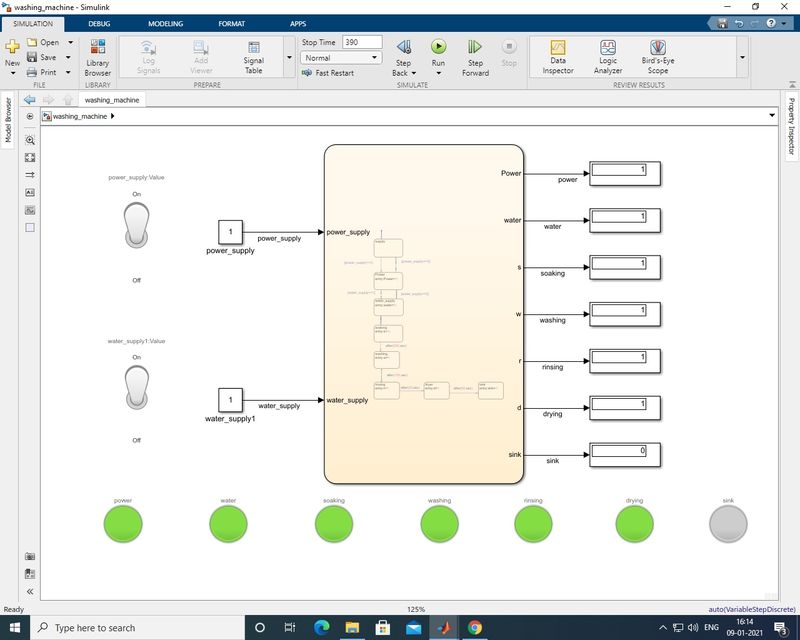The height and width of the screenshot is (640, 800).
Task: Click the washing lamp indicator
Action: point(439,522)
